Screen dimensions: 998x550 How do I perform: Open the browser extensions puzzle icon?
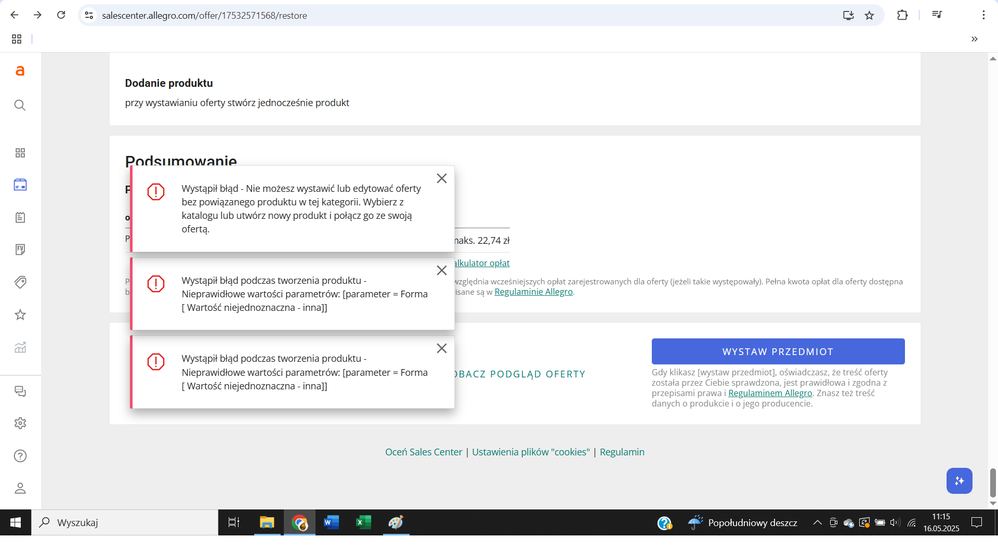(903, 15)
